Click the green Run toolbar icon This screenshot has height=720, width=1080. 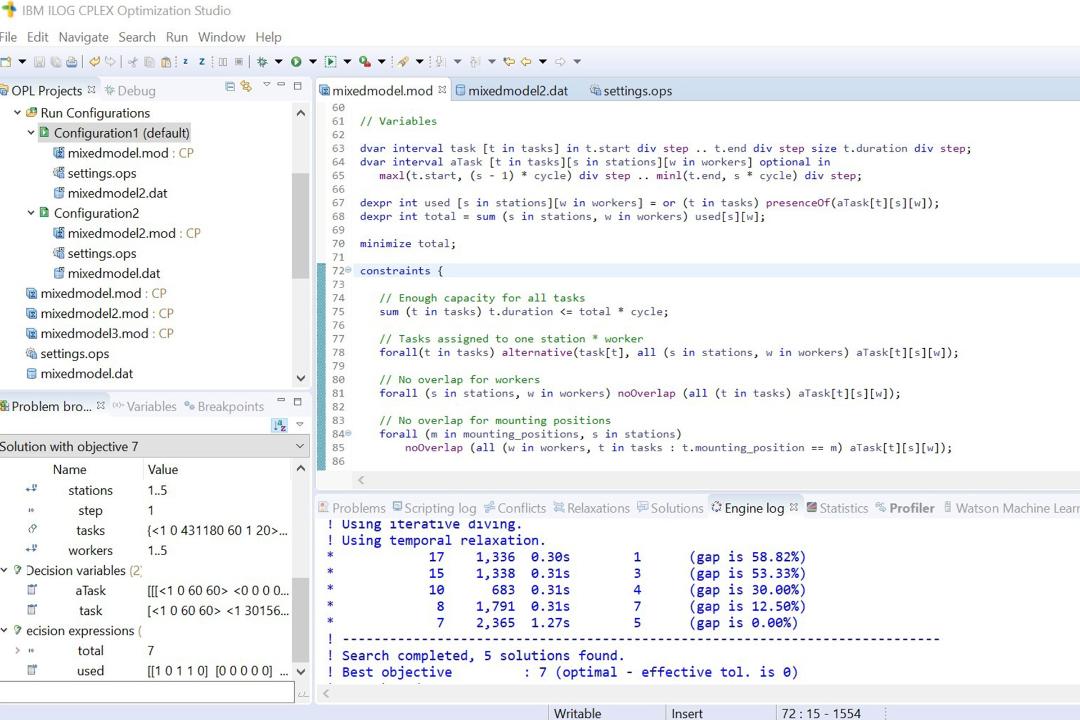296,61
